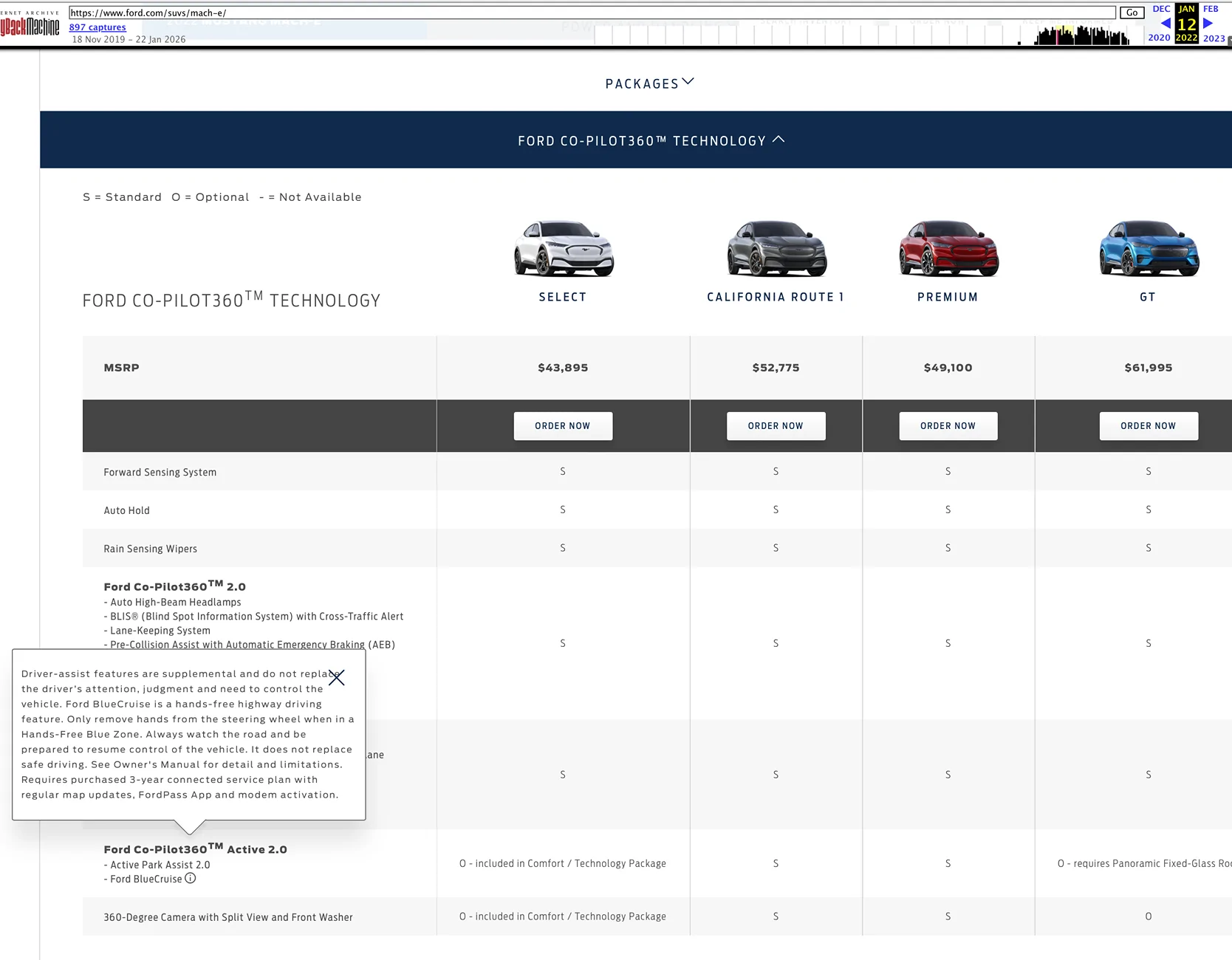Click the GT trim name heading

(x=1148, y=297)
